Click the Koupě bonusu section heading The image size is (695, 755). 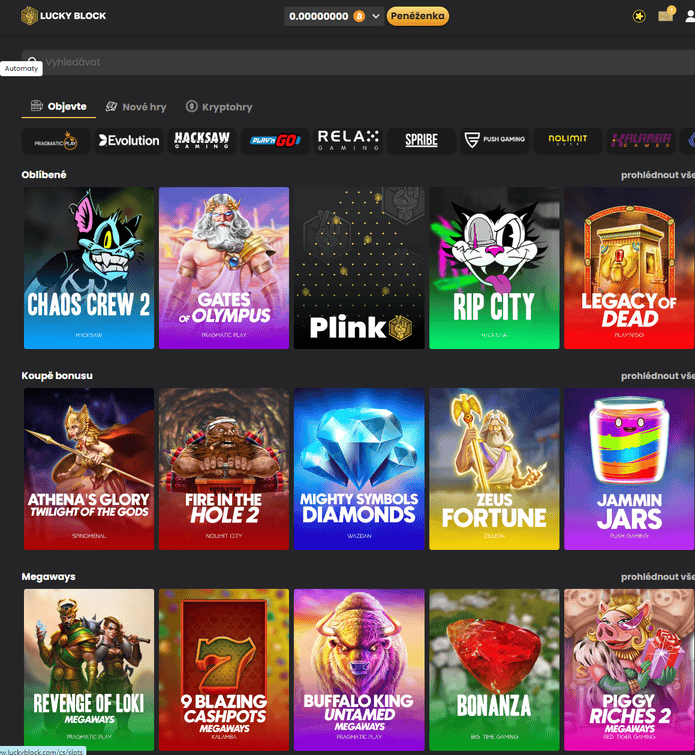[57, 376]
